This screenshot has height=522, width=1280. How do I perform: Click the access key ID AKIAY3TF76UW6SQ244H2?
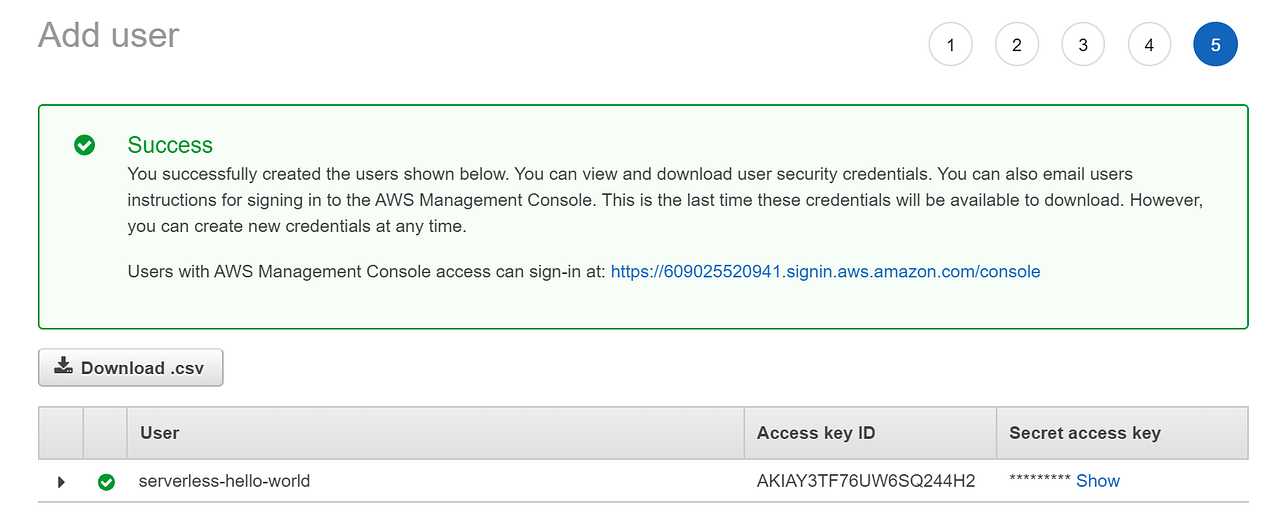coord(866,481)
